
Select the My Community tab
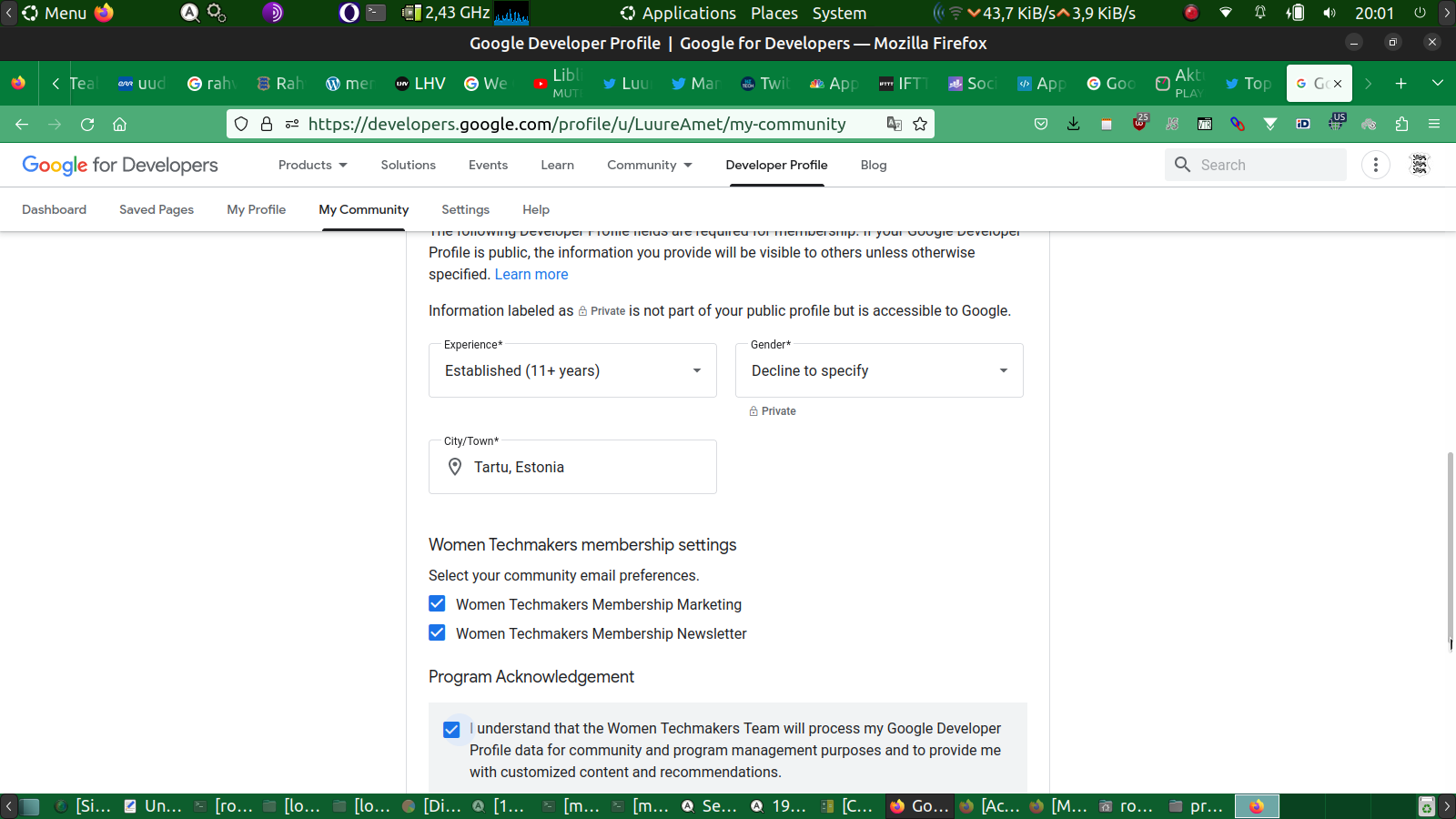(363, 209)
